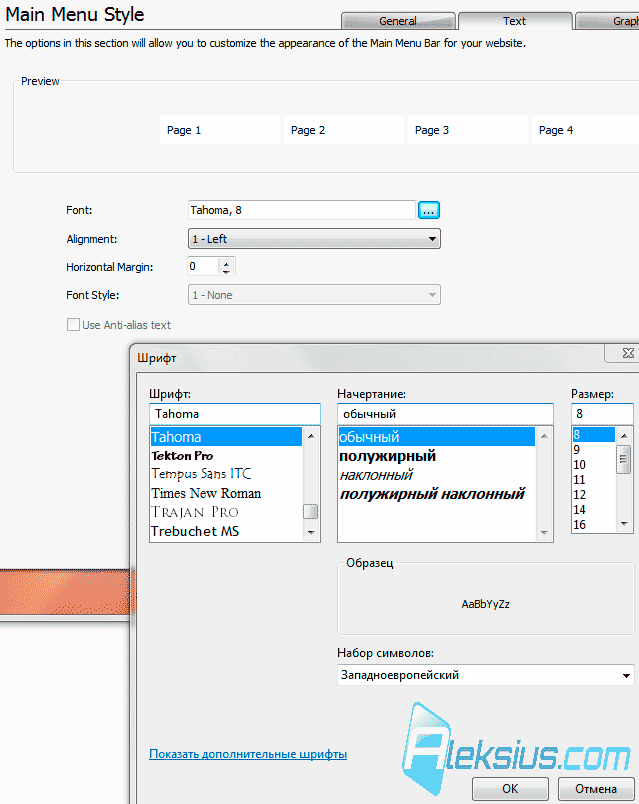Increase Horizontal Margin with up arrow
Viewport: 639px width, 804px height.
226,263
